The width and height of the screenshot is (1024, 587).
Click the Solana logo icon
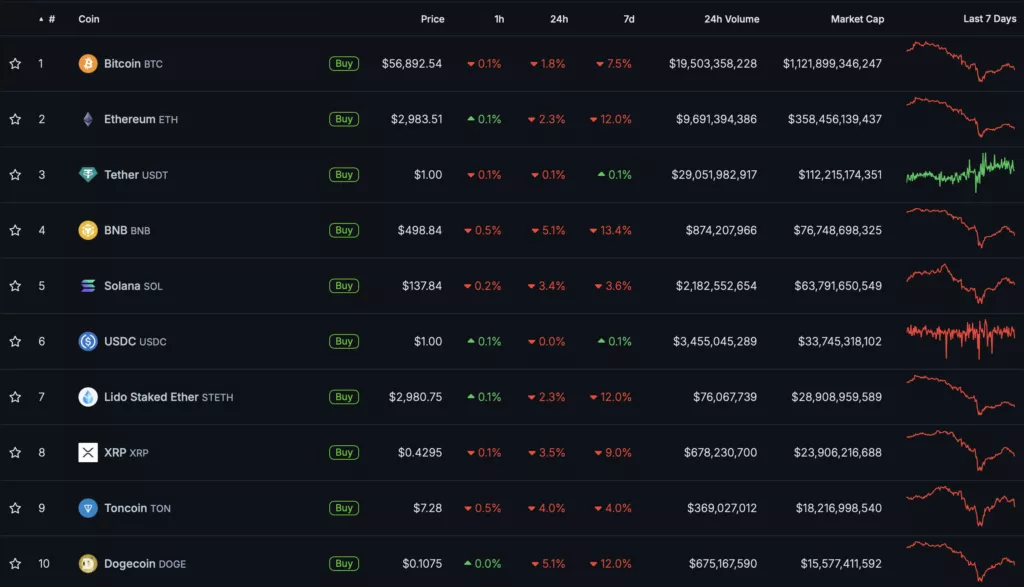pos(88,285)
